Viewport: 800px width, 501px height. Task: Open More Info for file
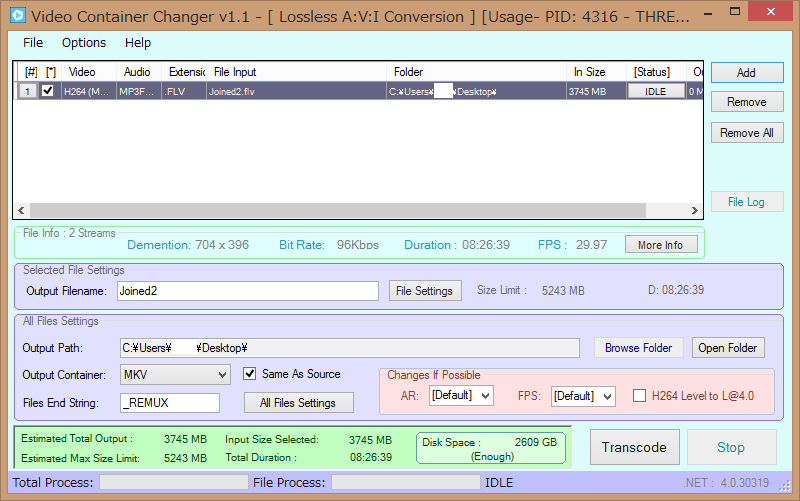(x=660, y=245)
